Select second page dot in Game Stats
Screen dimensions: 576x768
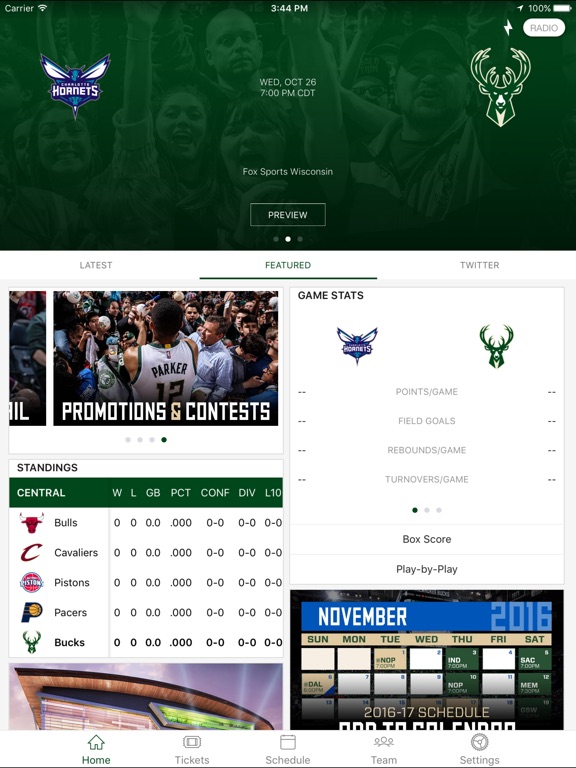(427, 510)
